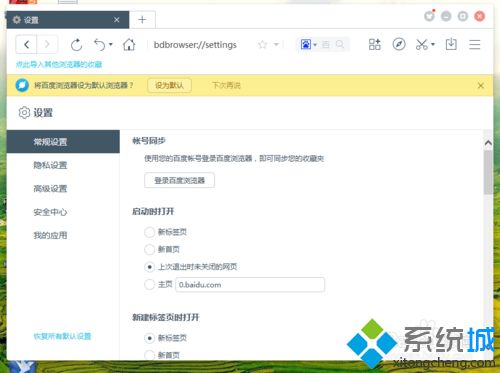Click the import bookmarks from other browsers link

coord(59,64)
